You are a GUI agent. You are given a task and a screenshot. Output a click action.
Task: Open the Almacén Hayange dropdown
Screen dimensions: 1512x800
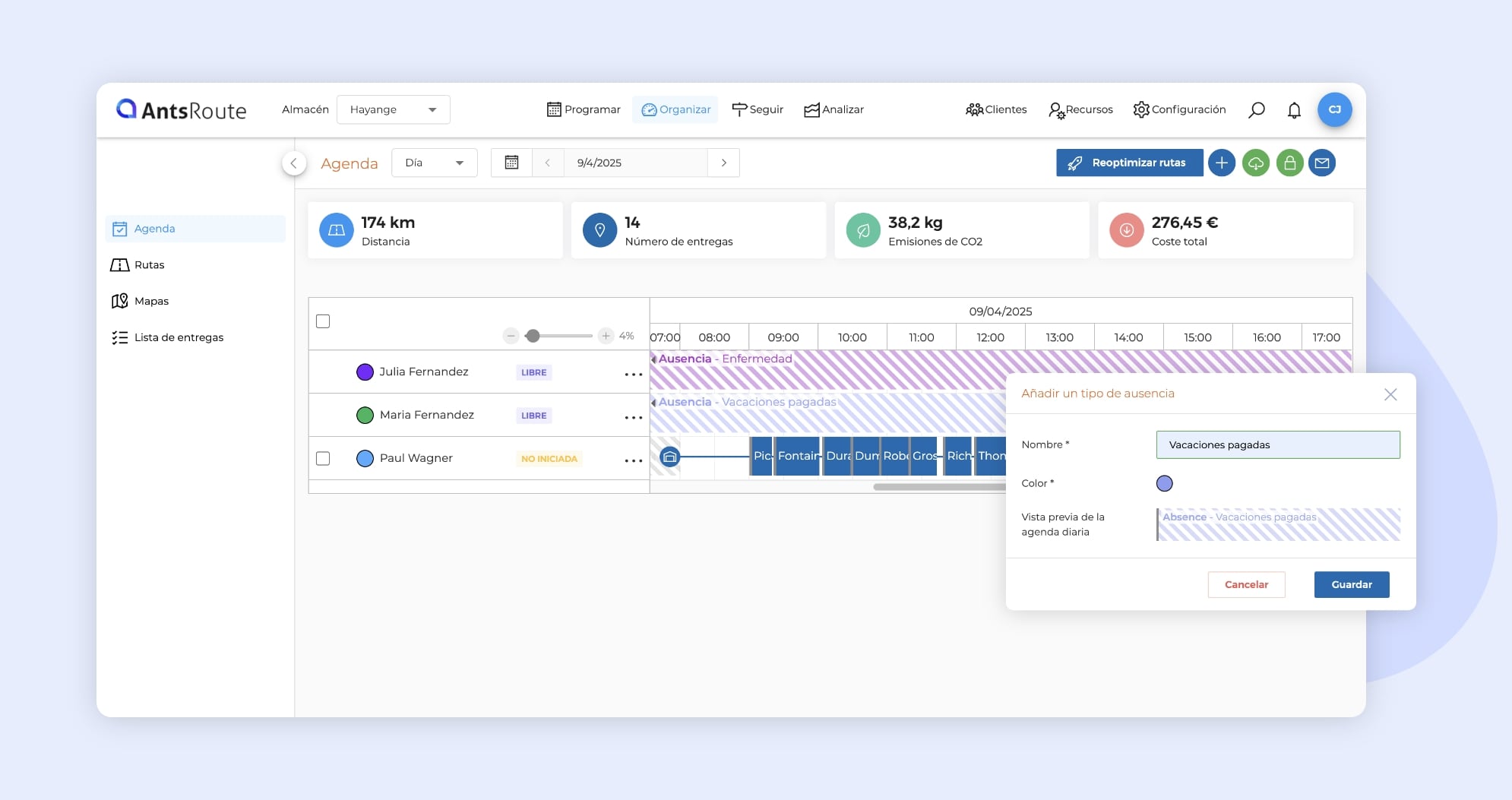coord(393,109)
